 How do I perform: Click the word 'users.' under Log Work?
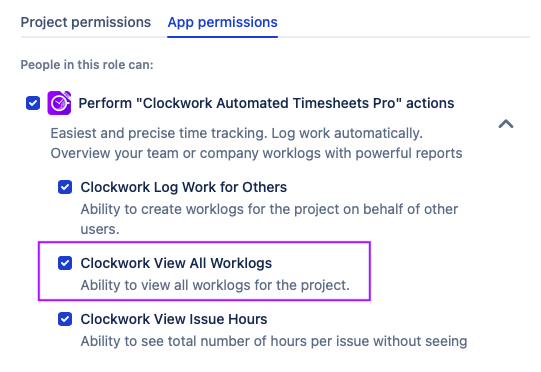point(100,229)
